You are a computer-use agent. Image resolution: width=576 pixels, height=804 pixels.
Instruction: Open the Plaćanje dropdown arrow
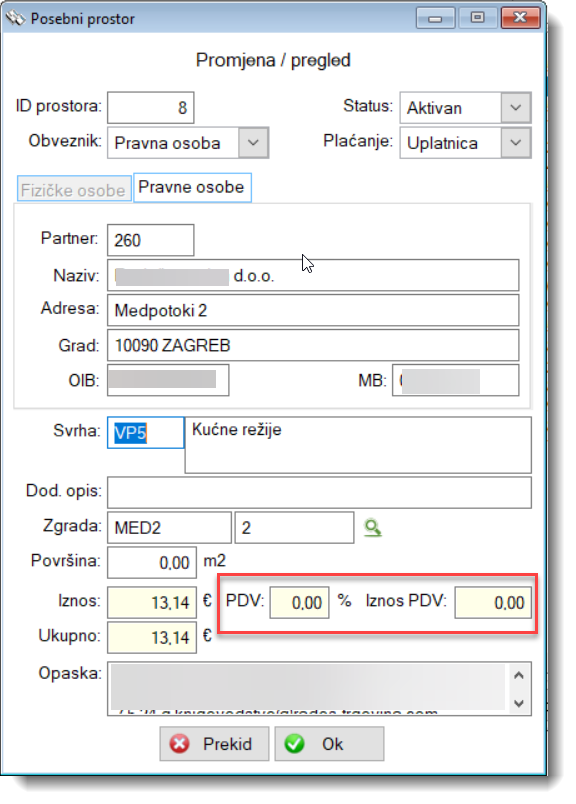[x=515, y=143]
